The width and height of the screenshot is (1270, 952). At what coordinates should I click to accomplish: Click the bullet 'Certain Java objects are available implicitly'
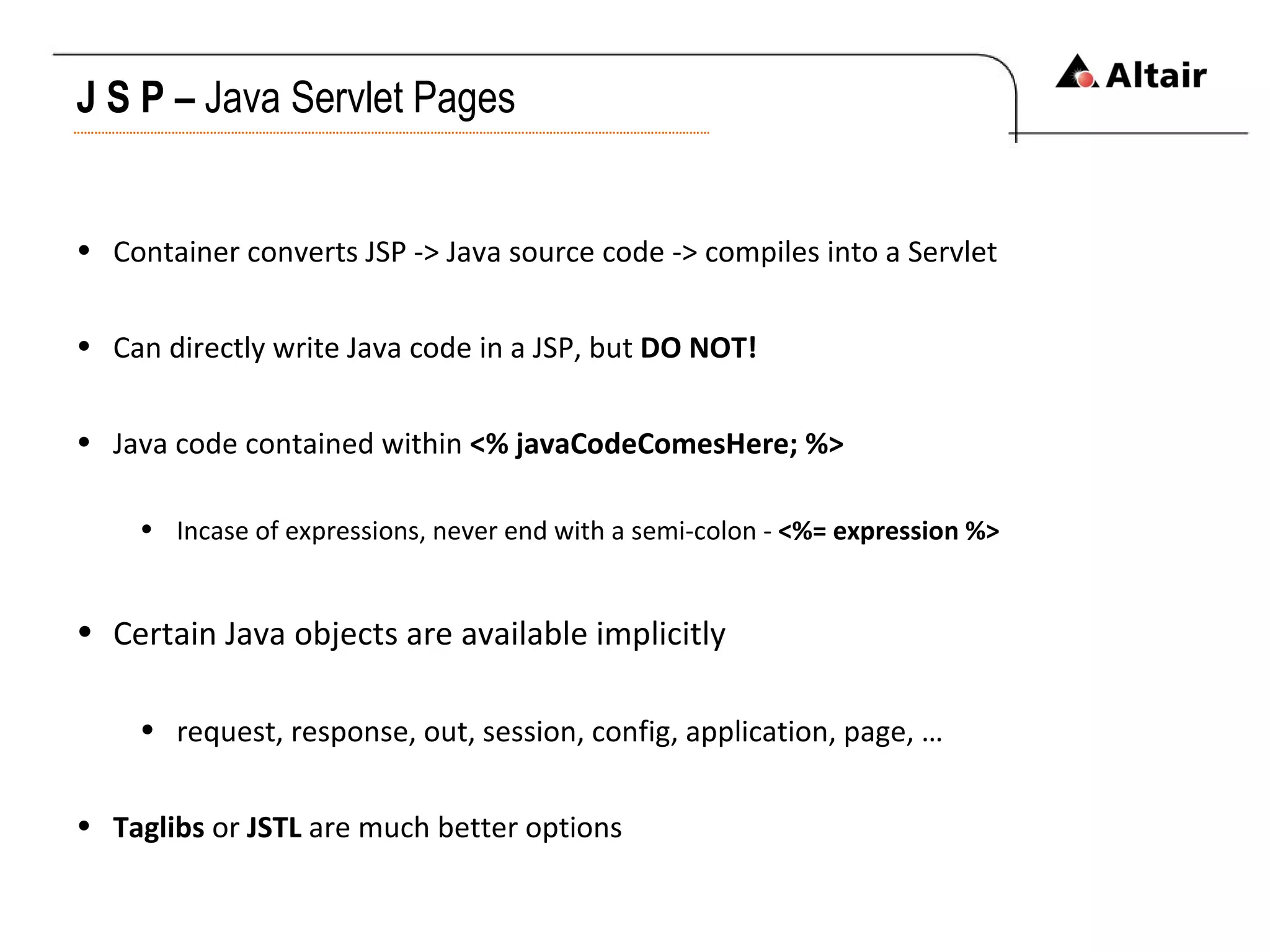point(419,634)
